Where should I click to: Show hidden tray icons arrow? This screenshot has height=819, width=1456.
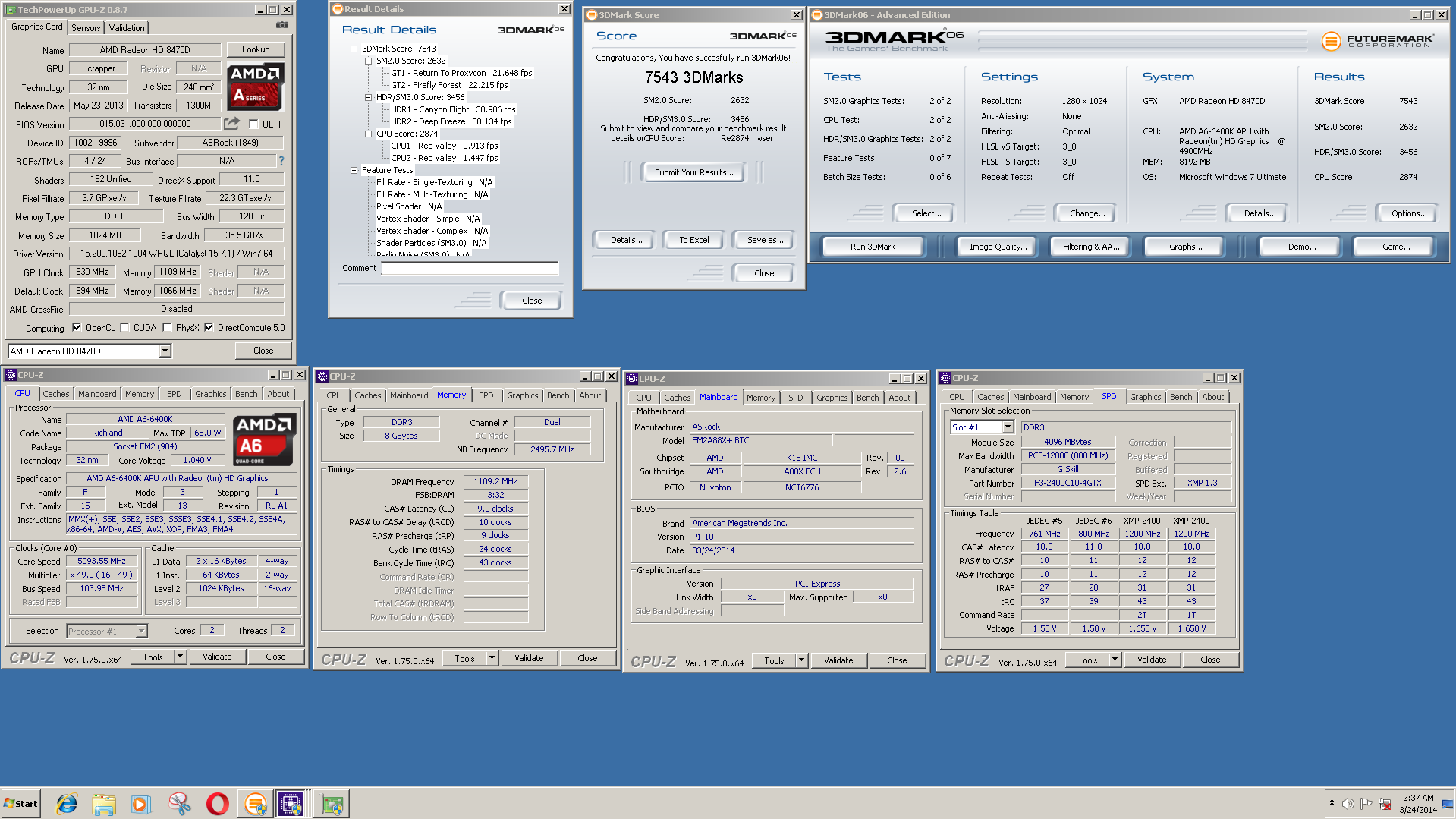pyautogui.click(x=1332, y=803)
